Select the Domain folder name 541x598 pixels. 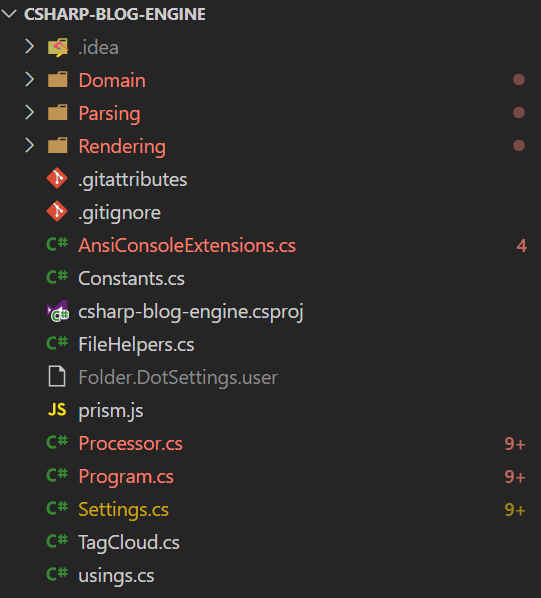coord(112,80)
